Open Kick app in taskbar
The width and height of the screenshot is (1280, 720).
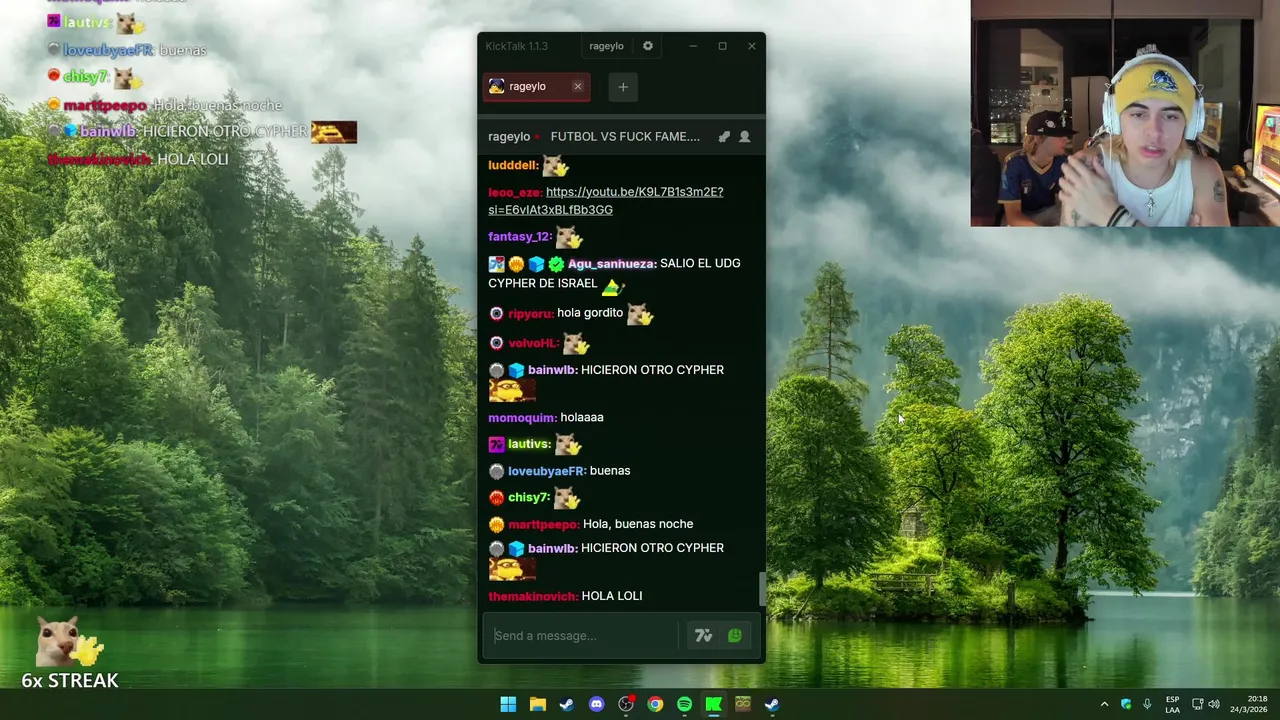pos(713,704)
